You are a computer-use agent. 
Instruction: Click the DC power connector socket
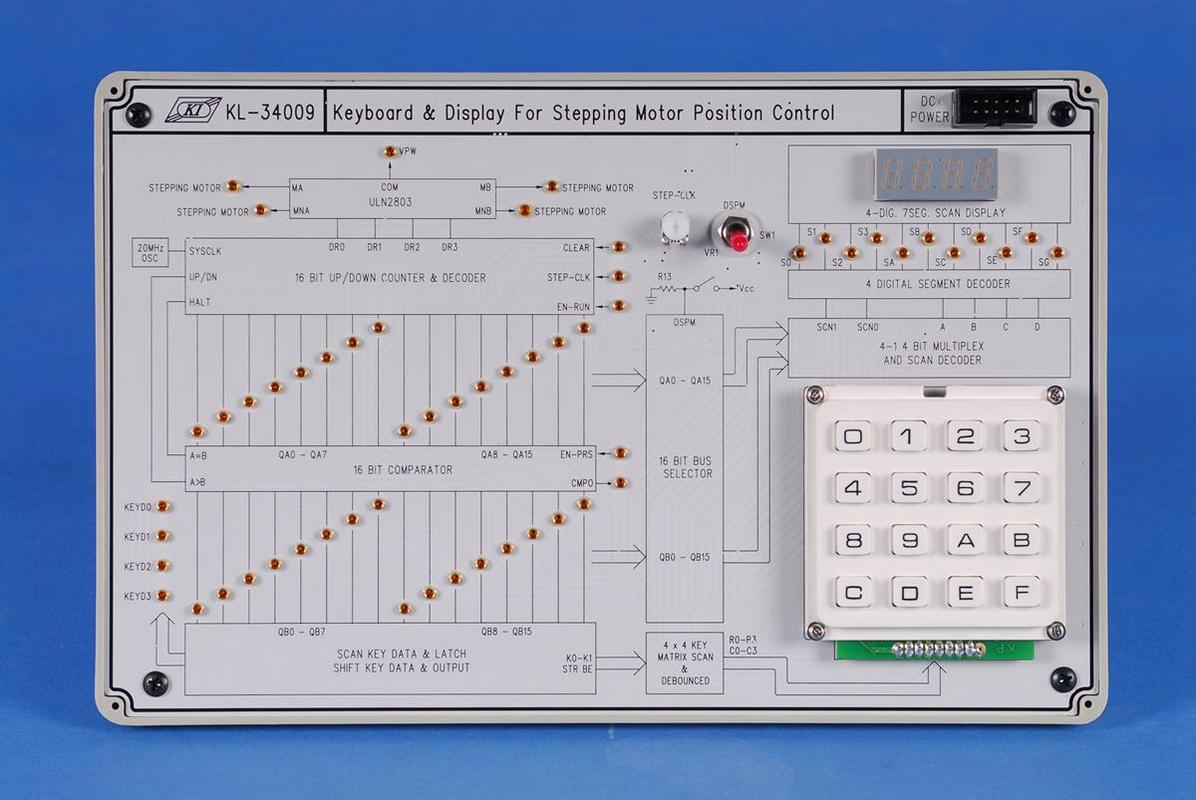pyautogui.click(x=993, y=107)
